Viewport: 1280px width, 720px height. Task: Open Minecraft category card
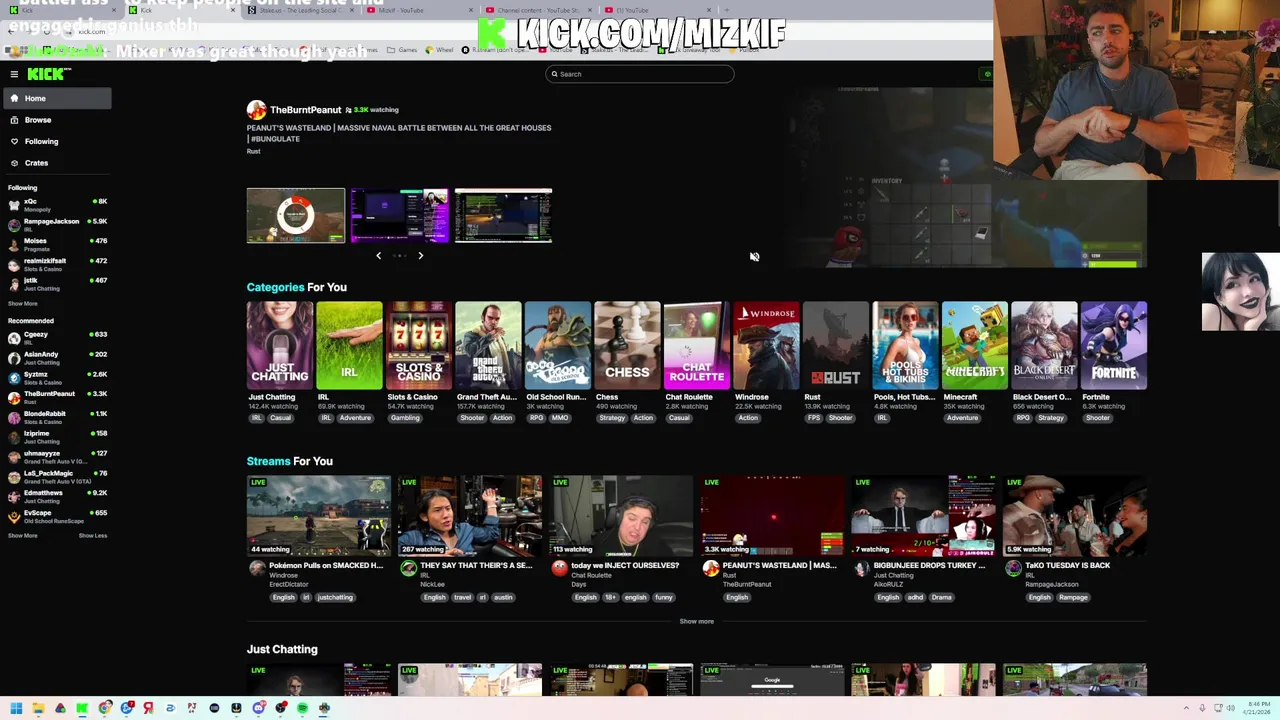pyautogui.click(x=975, y=345)
